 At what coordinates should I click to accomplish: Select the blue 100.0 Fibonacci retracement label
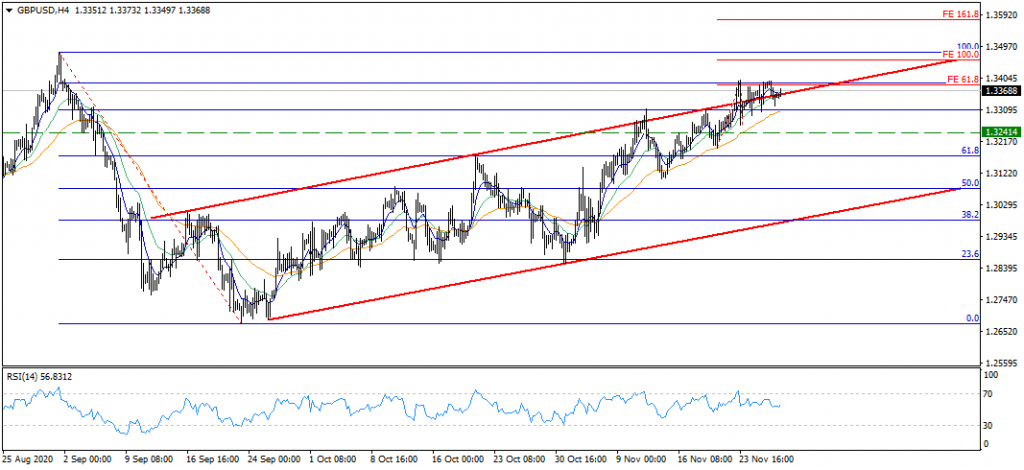967,47
